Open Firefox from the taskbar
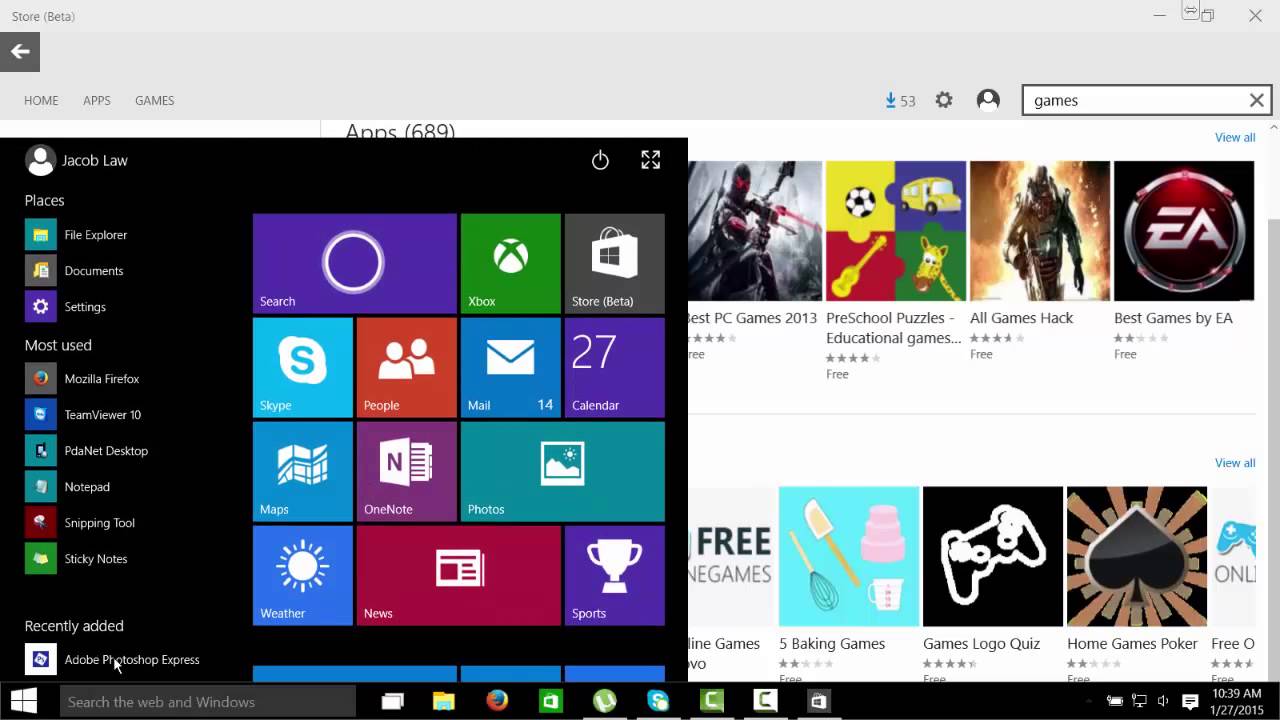Image resolution: width=1280 pixels, height=720 pixels. [497, 701]
